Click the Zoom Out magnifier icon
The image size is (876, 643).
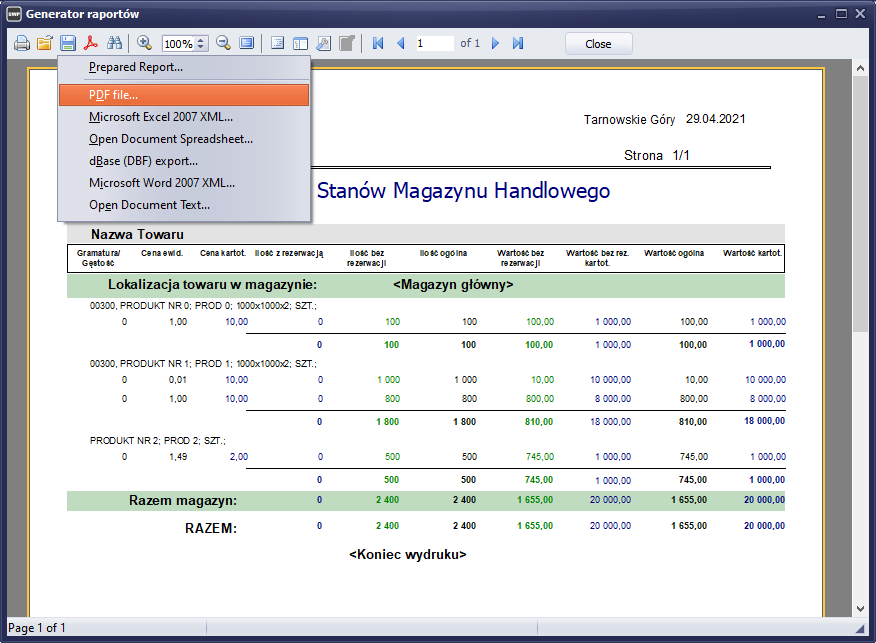(x=223, y=43)
